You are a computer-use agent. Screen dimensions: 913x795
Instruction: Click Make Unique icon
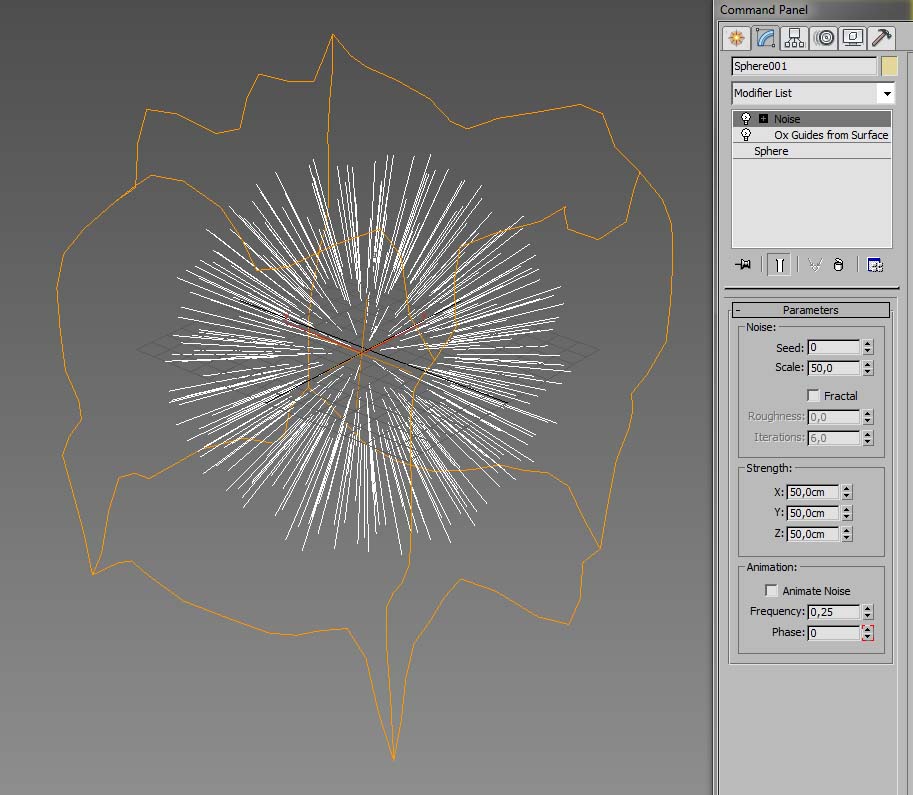pyautogui.click(x=814, y=265)
